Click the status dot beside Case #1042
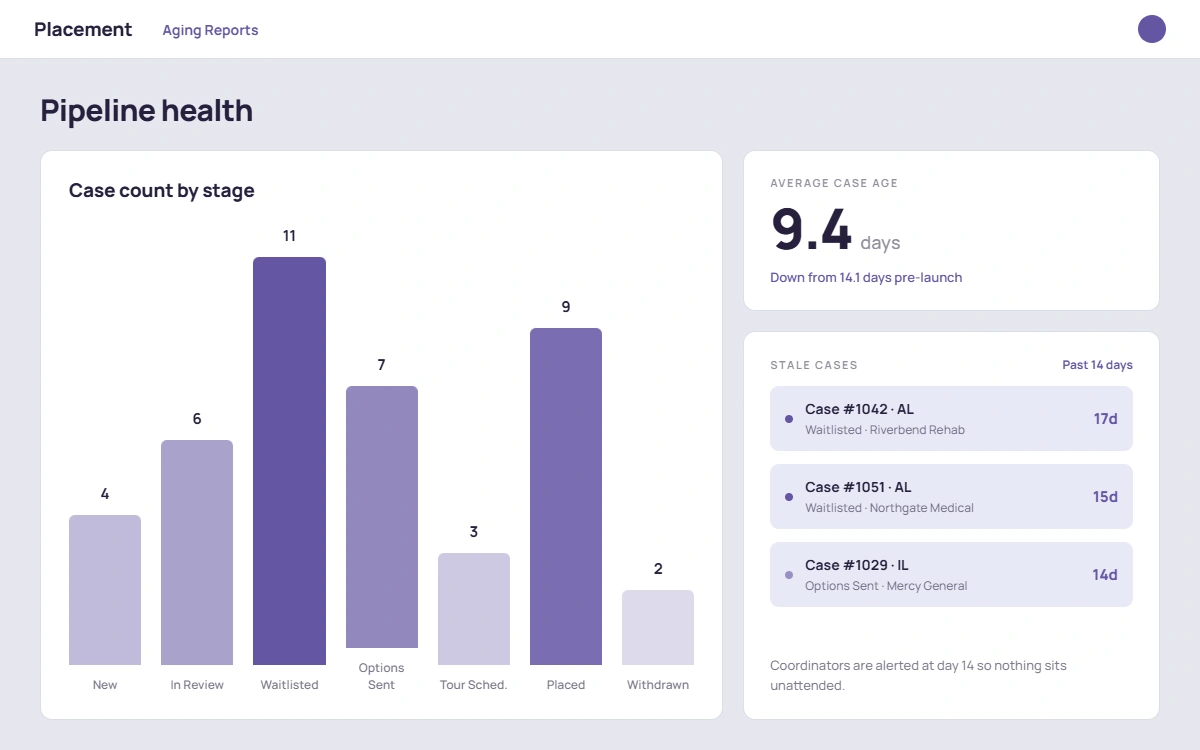 789,418
